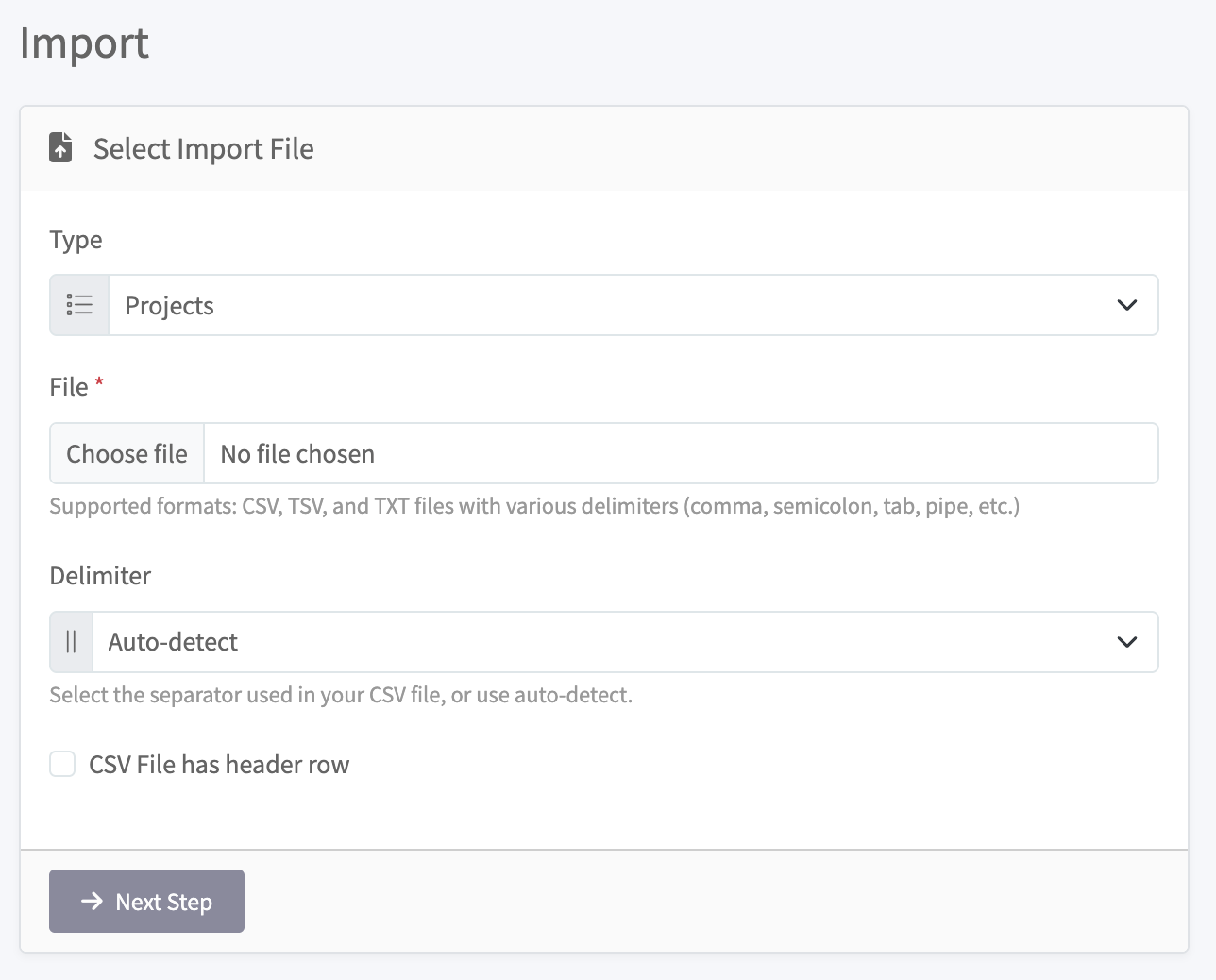Viewport: 1216px width, 980px height.
Task: Enable CSV File has header row checkbox
Action: (x=62, y=764)
